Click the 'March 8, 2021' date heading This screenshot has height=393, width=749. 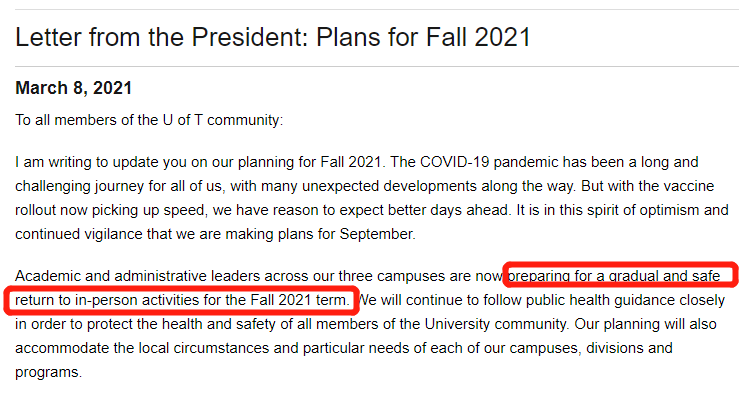click(74, 88)
